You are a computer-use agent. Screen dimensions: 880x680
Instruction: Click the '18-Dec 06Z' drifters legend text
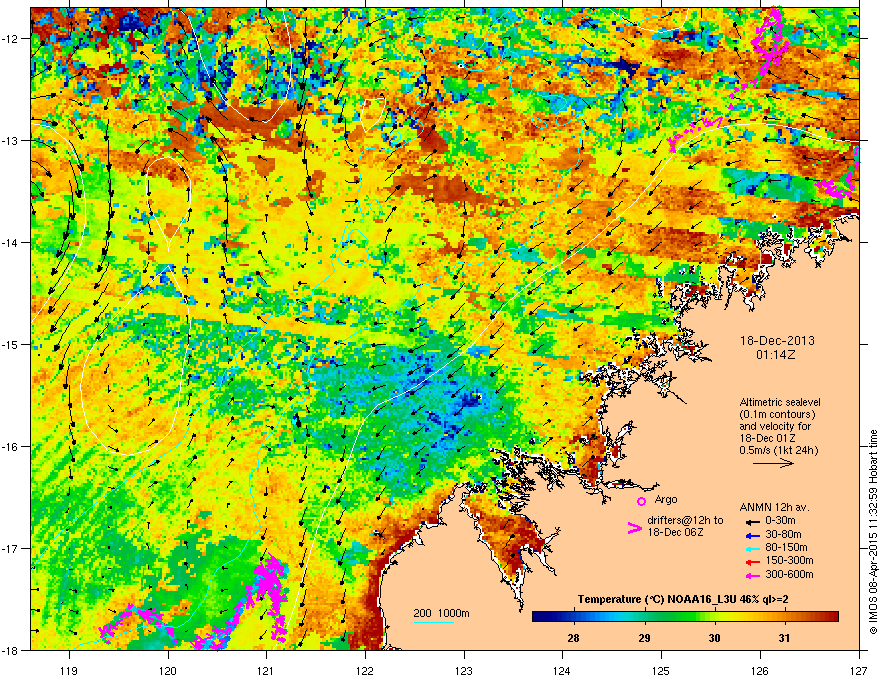(x=675, y=532)
